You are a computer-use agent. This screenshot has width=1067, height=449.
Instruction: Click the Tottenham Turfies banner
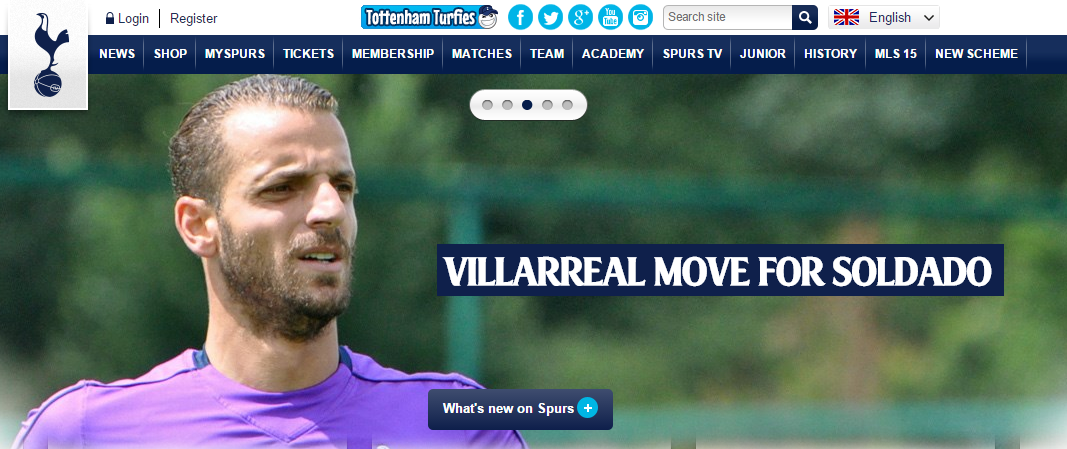pos(429,17)
